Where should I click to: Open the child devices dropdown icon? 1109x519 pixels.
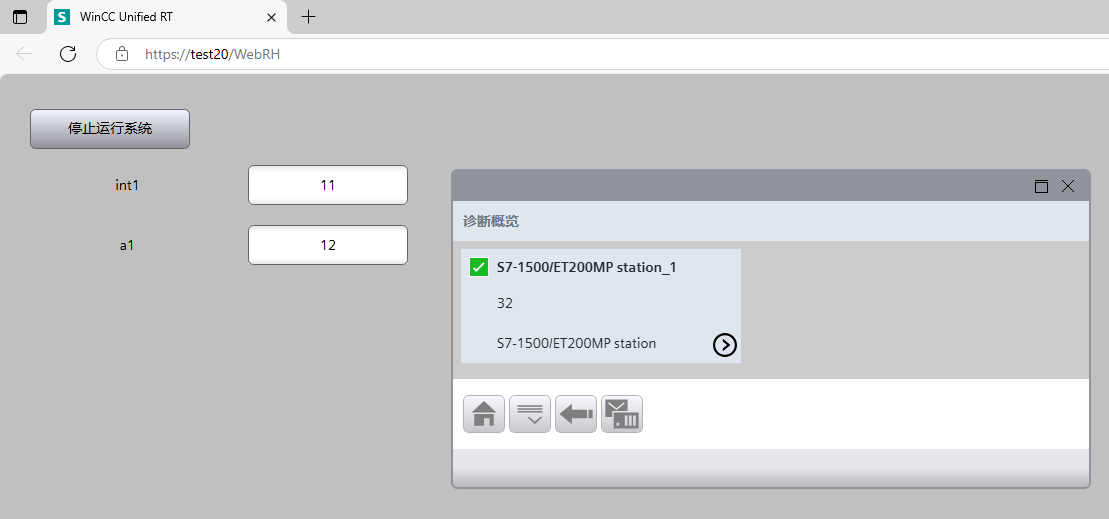pos(530,414)
